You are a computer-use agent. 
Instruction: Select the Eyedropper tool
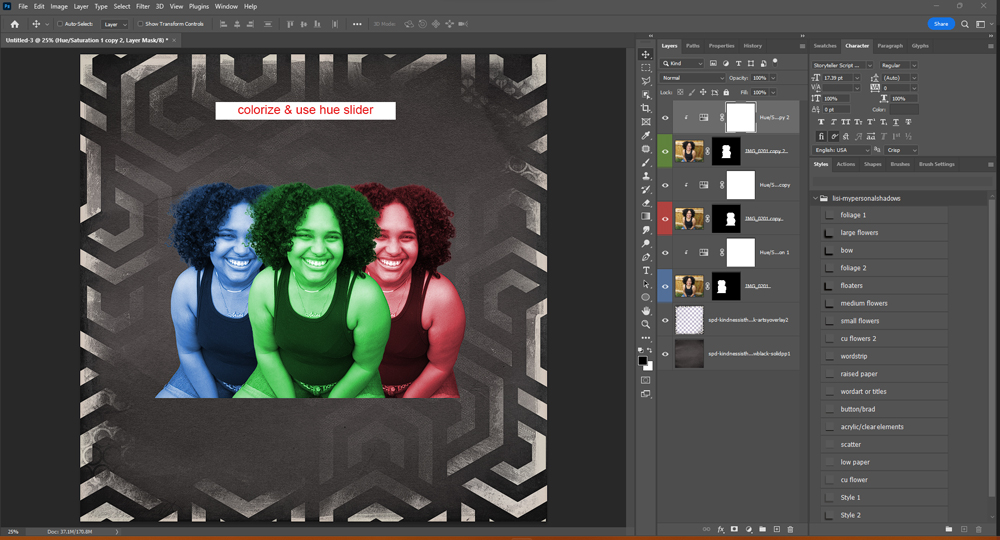pos(645,135)
